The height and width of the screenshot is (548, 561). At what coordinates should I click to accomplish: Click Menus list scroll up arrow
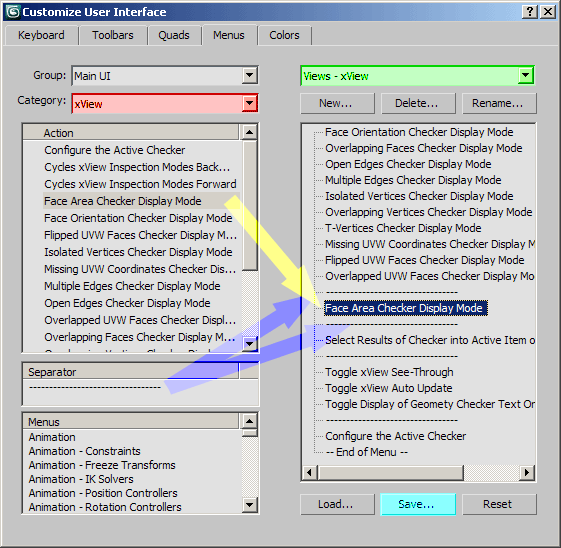click(249, 421)
